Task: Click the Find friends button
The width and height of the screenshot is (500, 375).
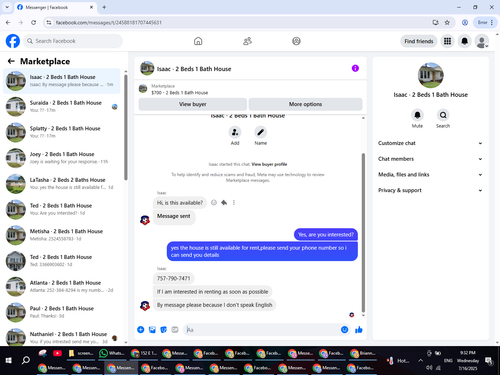Action: [x=419, y=41]
